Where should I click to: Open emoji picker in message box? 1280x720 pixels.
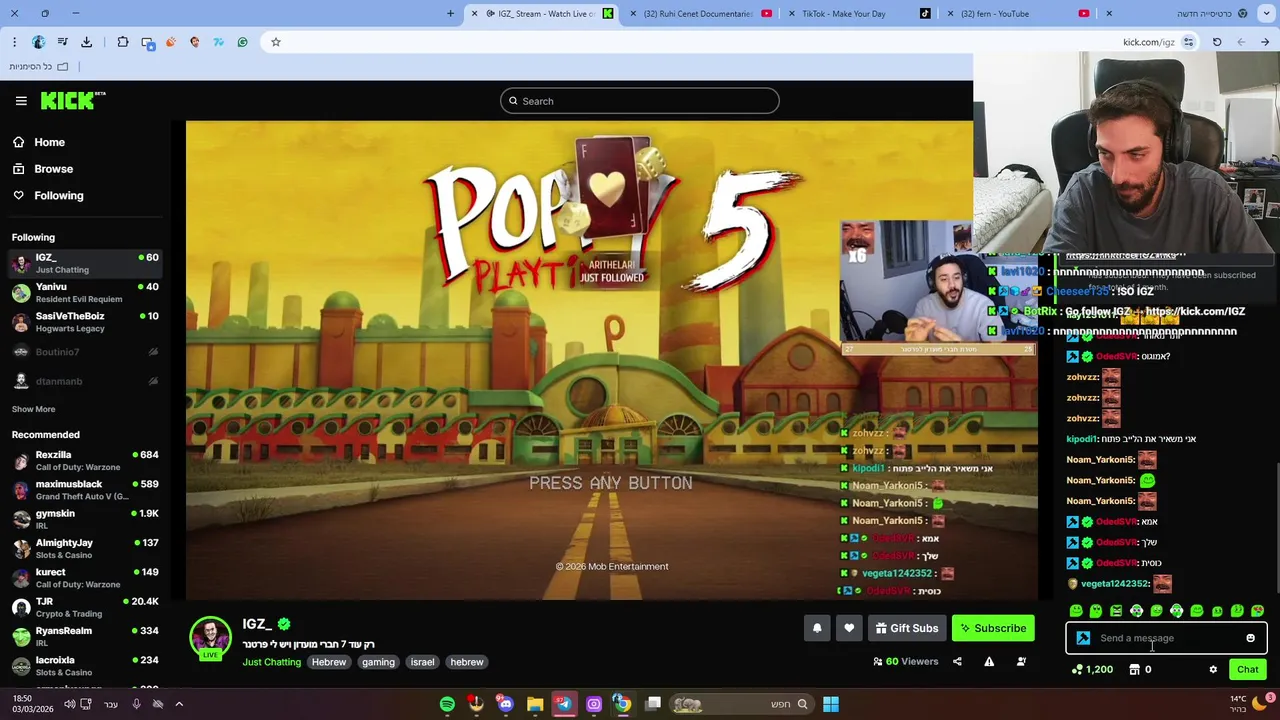coord(1250,638)
